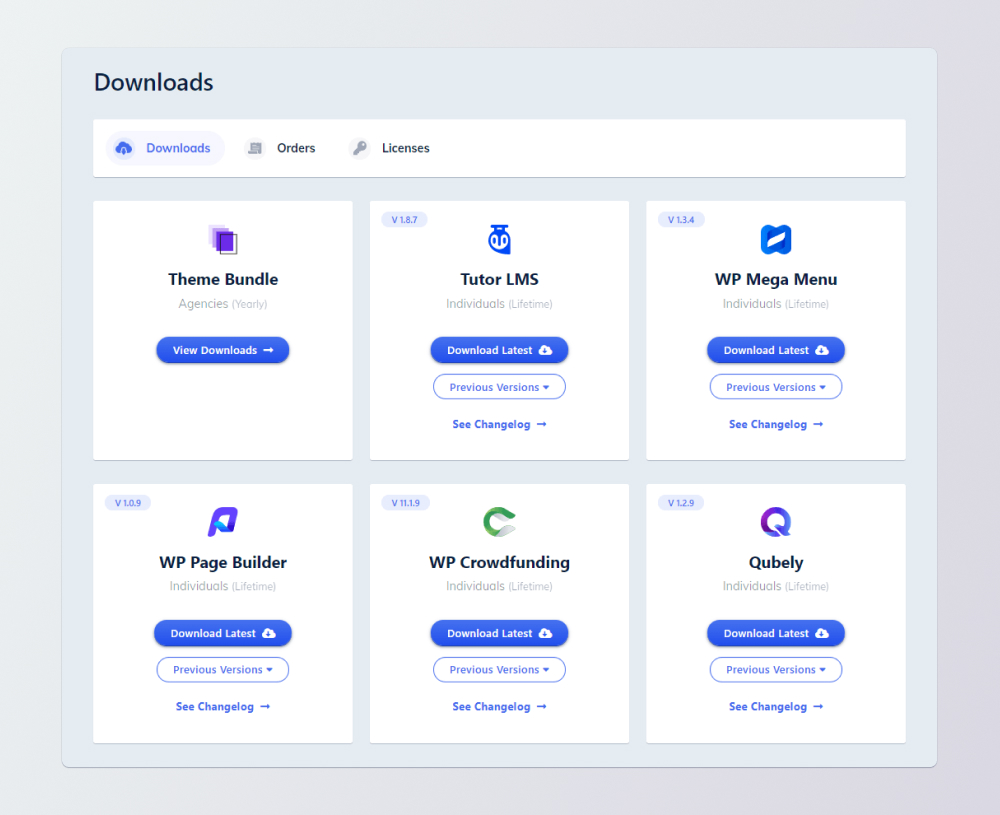Click the V 1.3.4 version badge
Screen dimensions: 1000x815
click(x=681, y=220)
